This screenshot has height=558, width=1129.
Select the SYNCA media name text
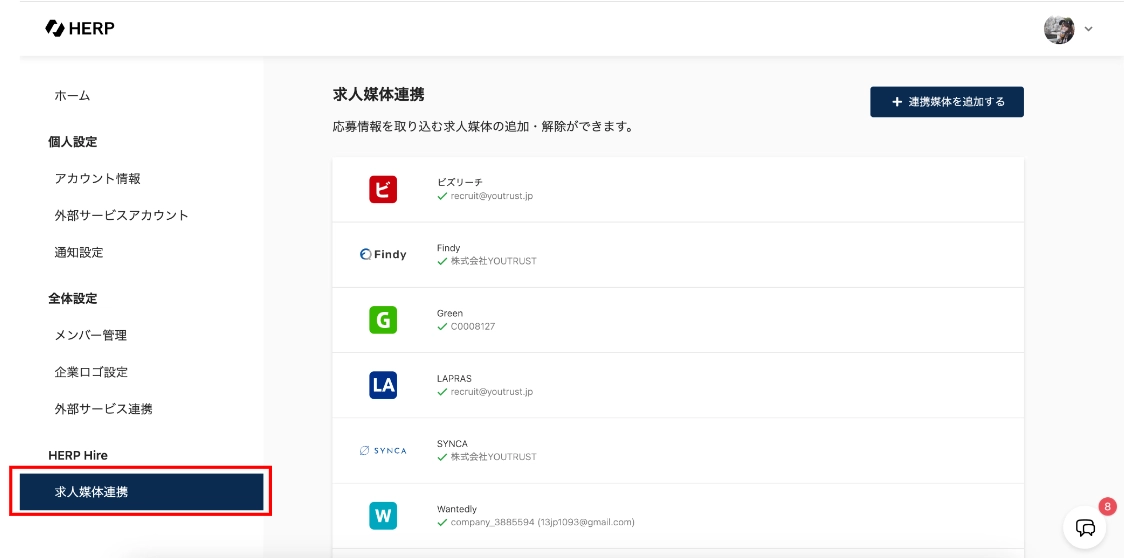tap(452, 444)
